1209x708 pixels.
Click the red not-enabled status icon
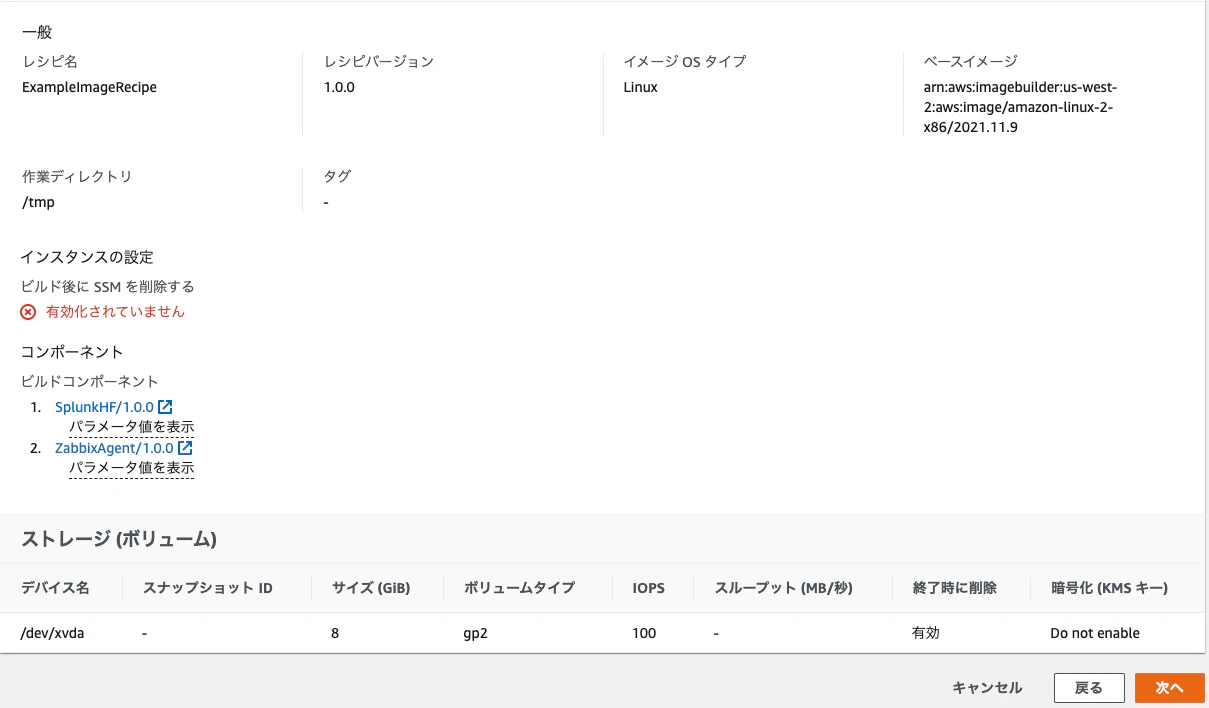tap(28, 312)
